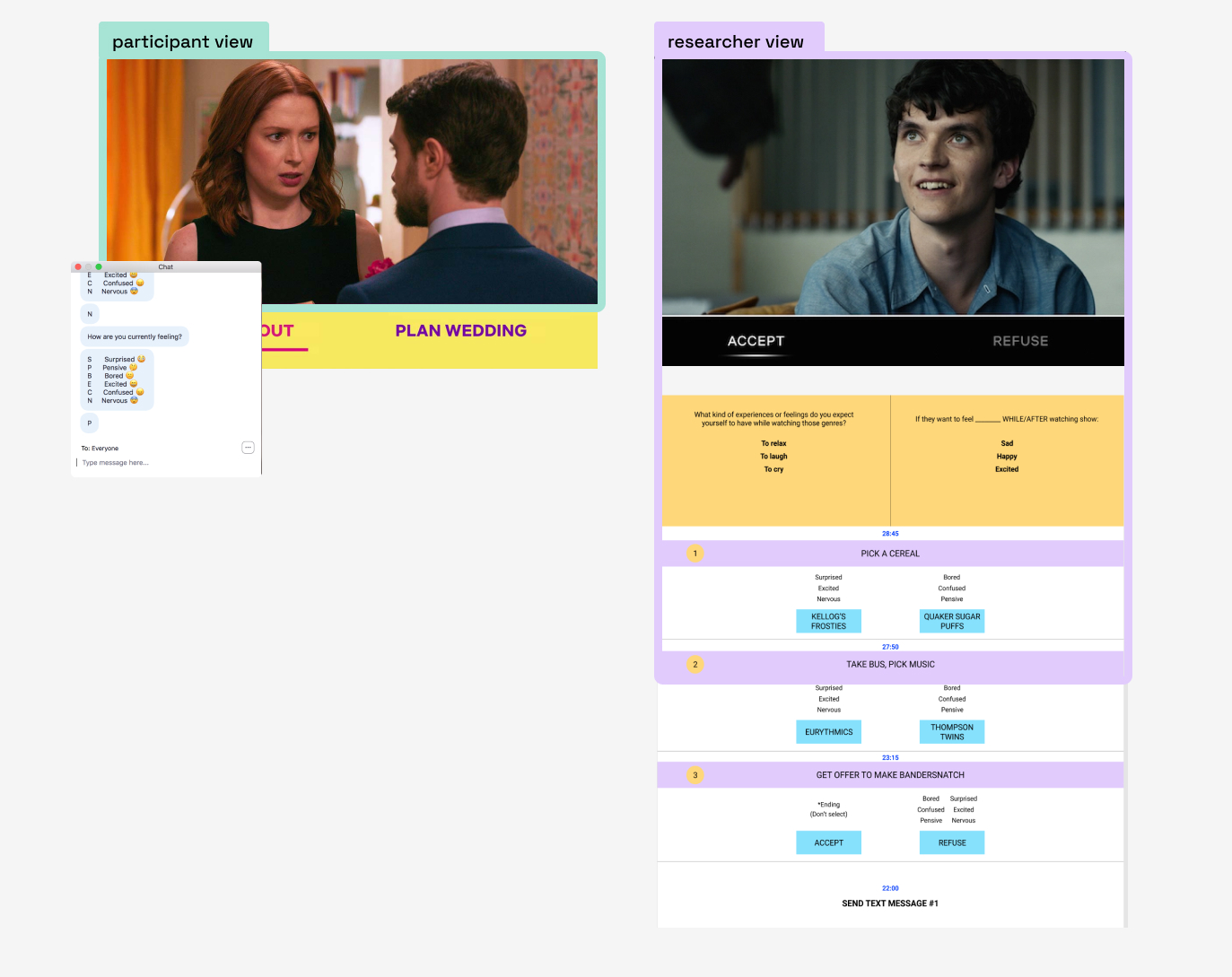Screen dimensions: 1232x977
Task: Click the single 'N' chat reply bubble
Action: click(x=90, y=314)
